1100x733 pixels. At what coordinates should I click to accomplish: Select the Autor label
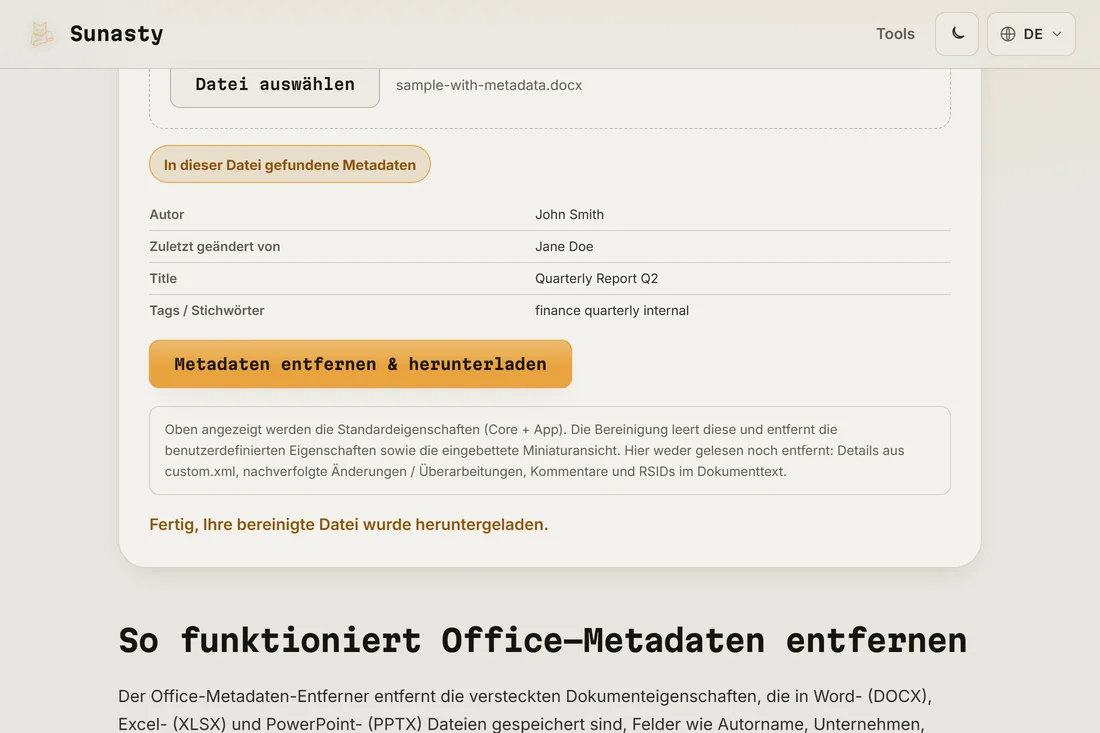point(167,215)
